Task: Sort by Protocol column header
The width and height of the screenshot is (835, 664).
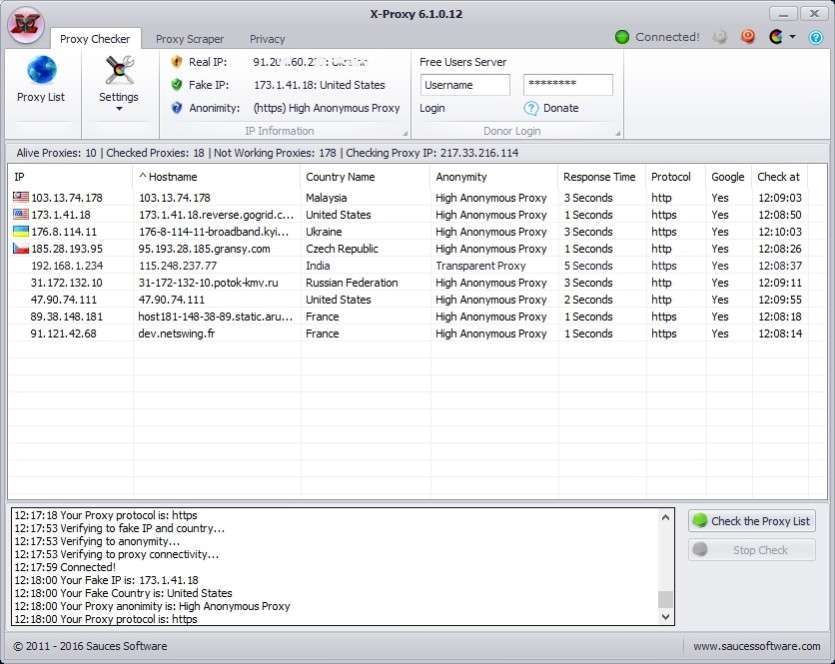Action: coord(675,177)
